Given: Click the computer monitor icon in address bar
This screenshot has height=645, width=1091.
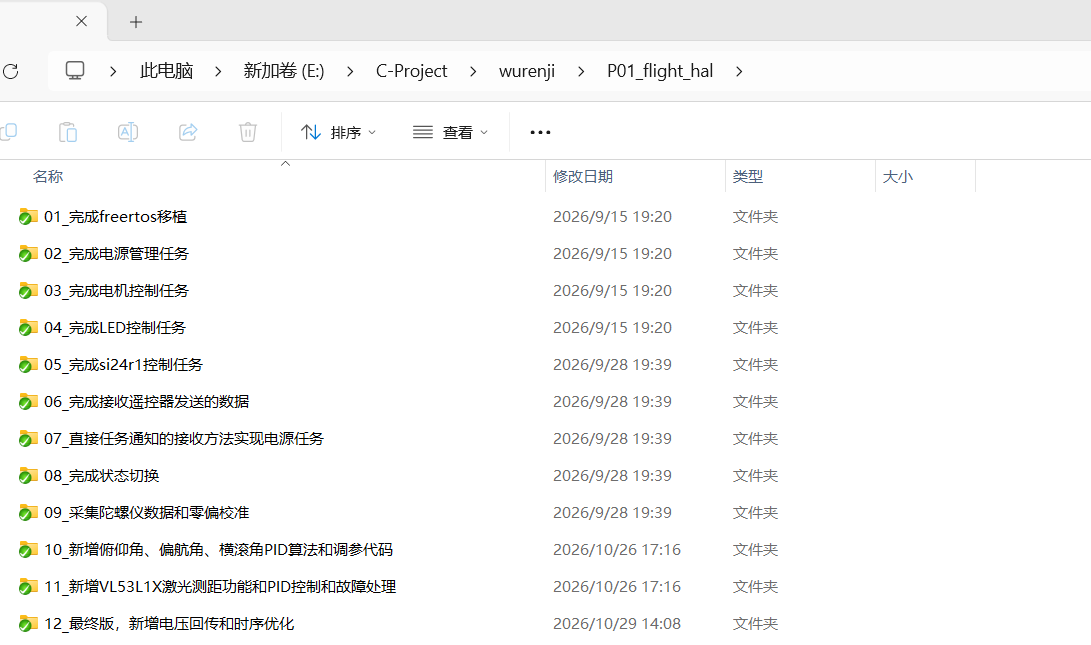Looking at the screenshot, I should coord(74,70).
